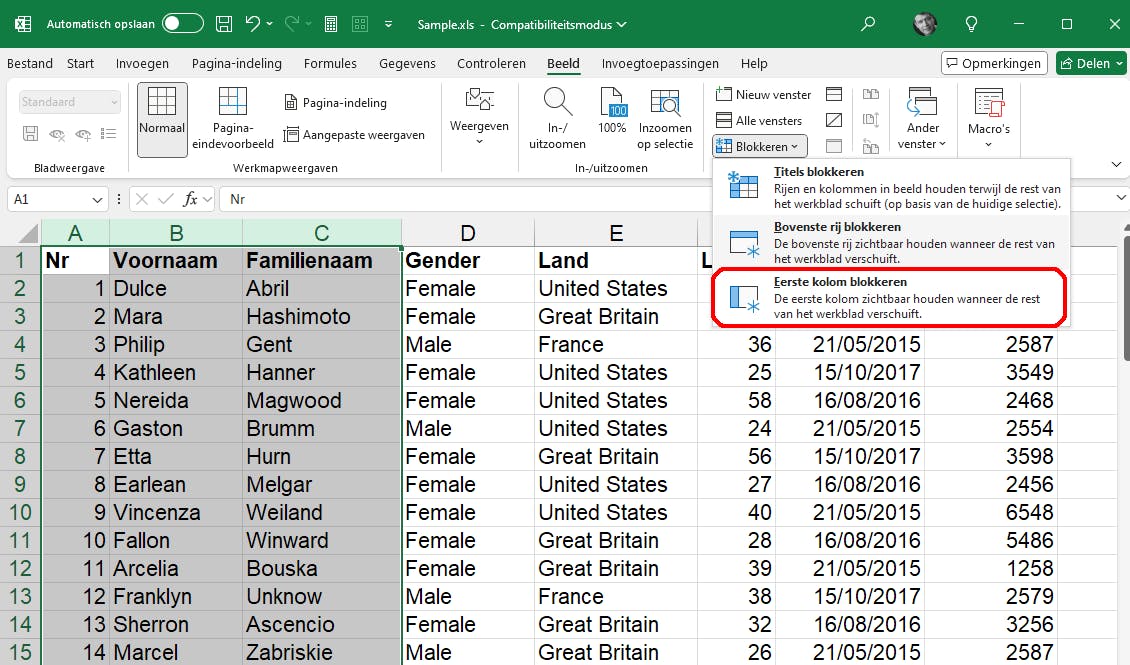Open the Formules ribbon tab
Image resolution: width=1130 pixels, height=665 pixels.
[x=330, y=63]
